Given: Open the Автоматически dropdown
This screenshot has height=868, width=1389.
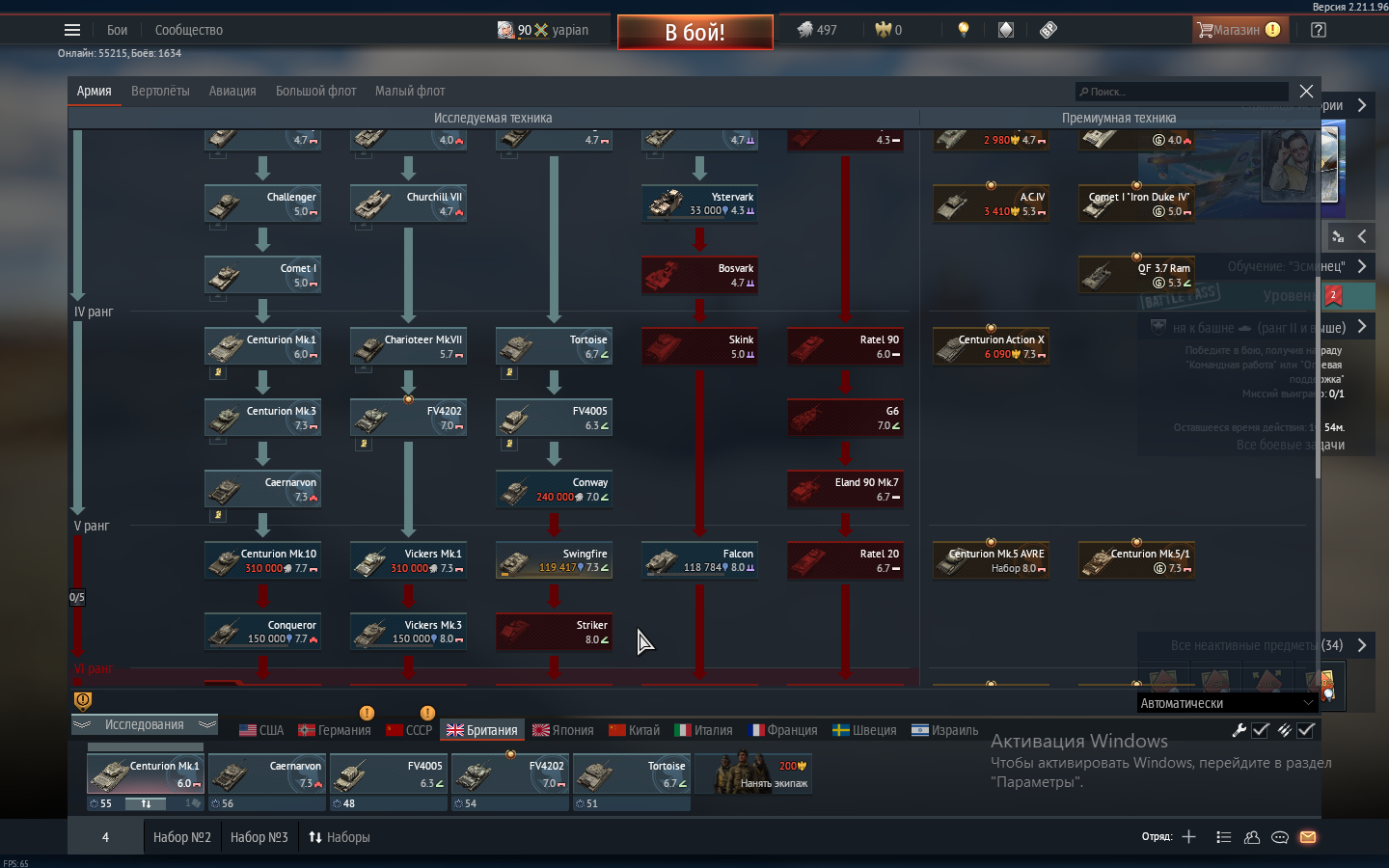Looking at the screenshot, I should click(1227, 703).
